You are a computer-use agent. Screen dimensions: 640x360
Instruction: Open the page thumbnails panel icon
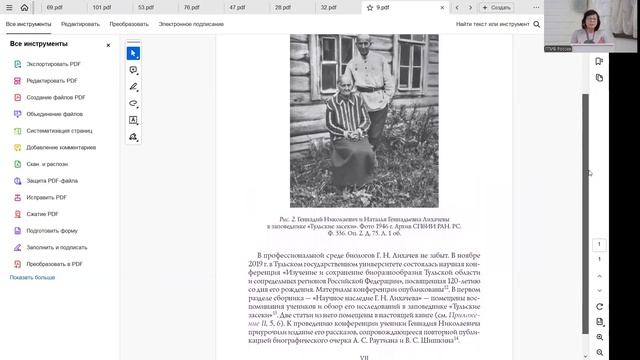pos(599,78)
